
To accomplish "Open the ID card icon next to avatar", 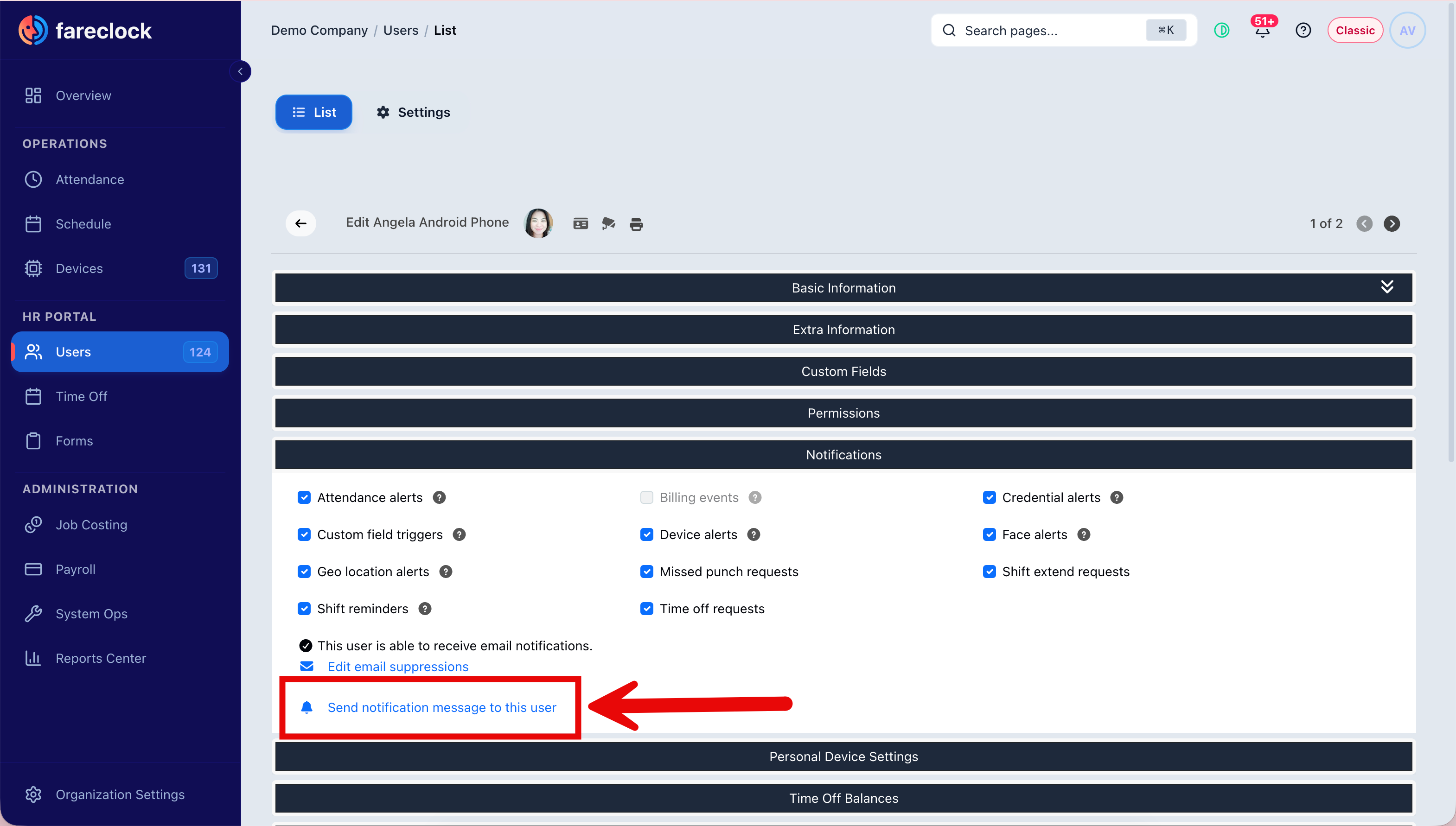I will [x=581, y=223].
